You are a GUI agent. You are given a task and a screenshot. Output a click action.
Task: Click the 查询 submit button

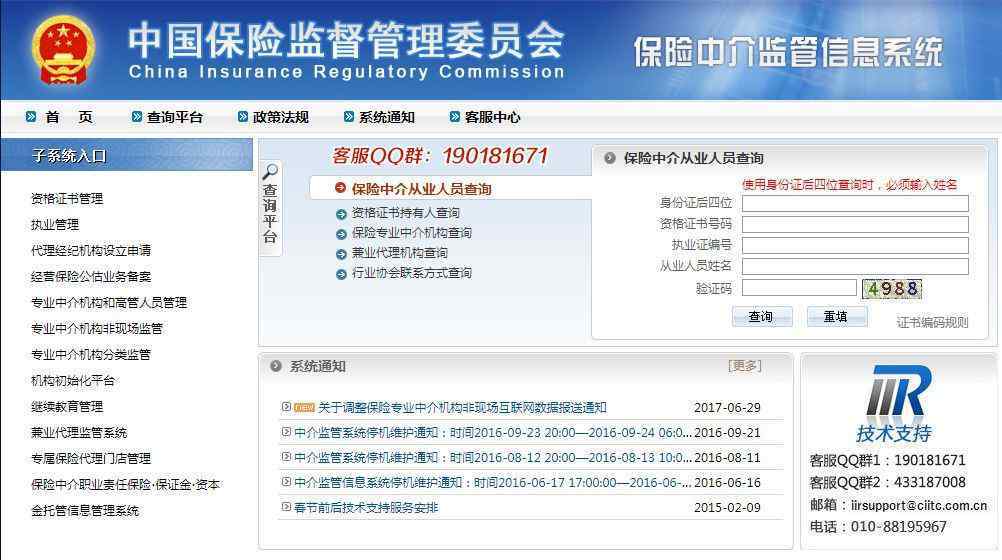(x=762, y=316)
